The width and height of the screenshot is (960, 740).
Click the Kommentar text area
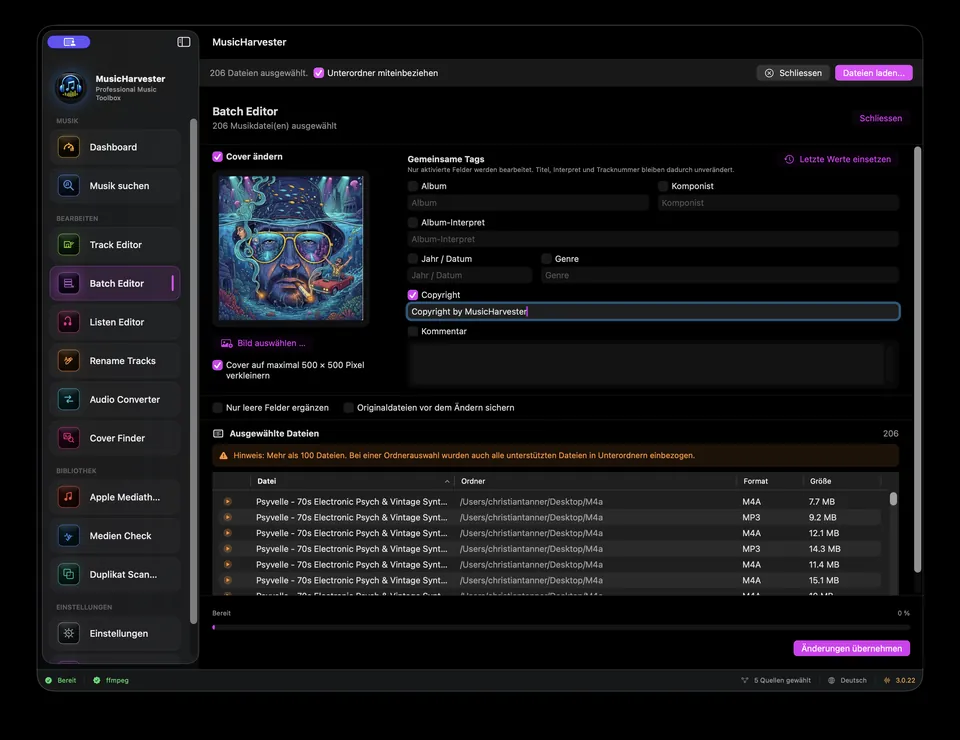[x=653, y=364]
